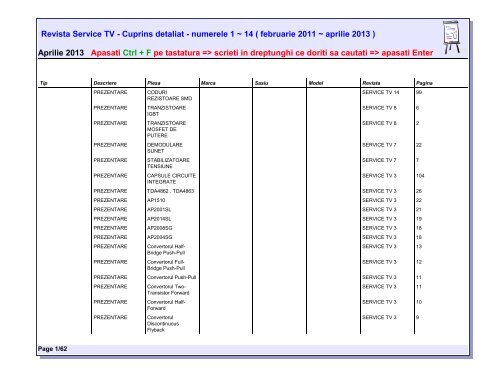This screenshot has width=500, height=386.
Task: Click page number 104 in Pagina column
Action: (420, 176)
